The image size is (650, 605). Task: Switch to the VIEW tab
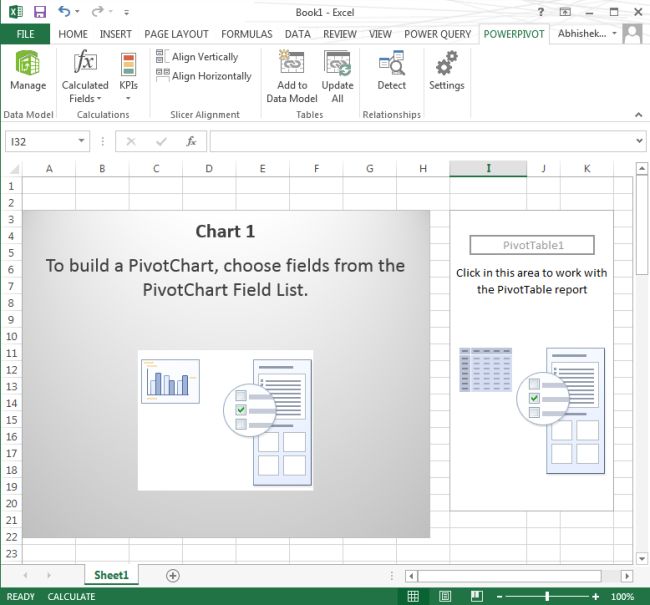click(x=380, y=34)
